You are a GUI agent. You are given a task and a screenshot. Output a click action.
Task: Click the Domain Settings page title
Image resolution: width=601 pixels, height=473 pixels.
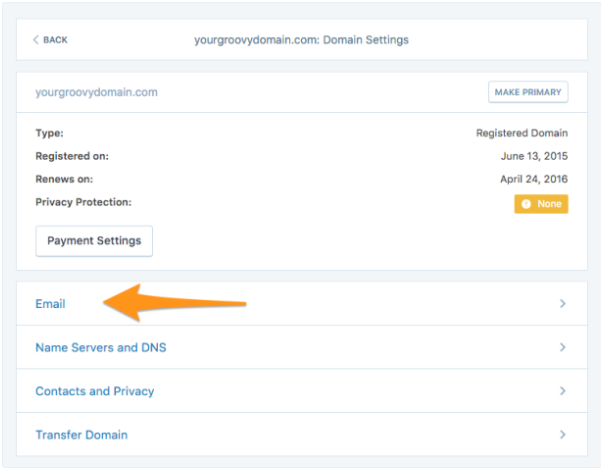pyautogui.click(x=301, y=40)
